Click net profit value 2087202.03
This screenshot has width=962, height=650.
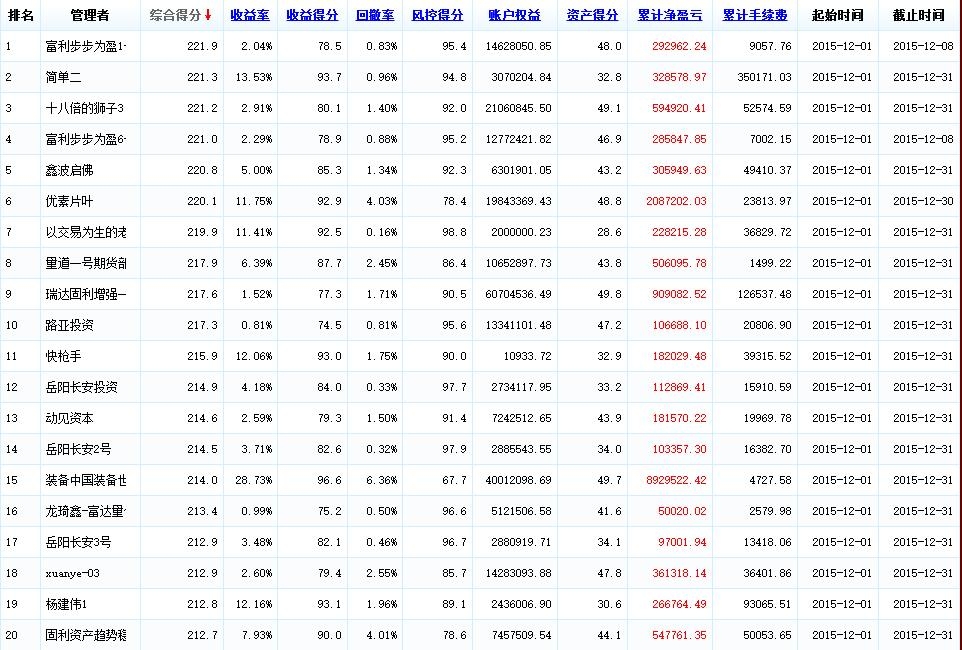[x=676, y=201]
